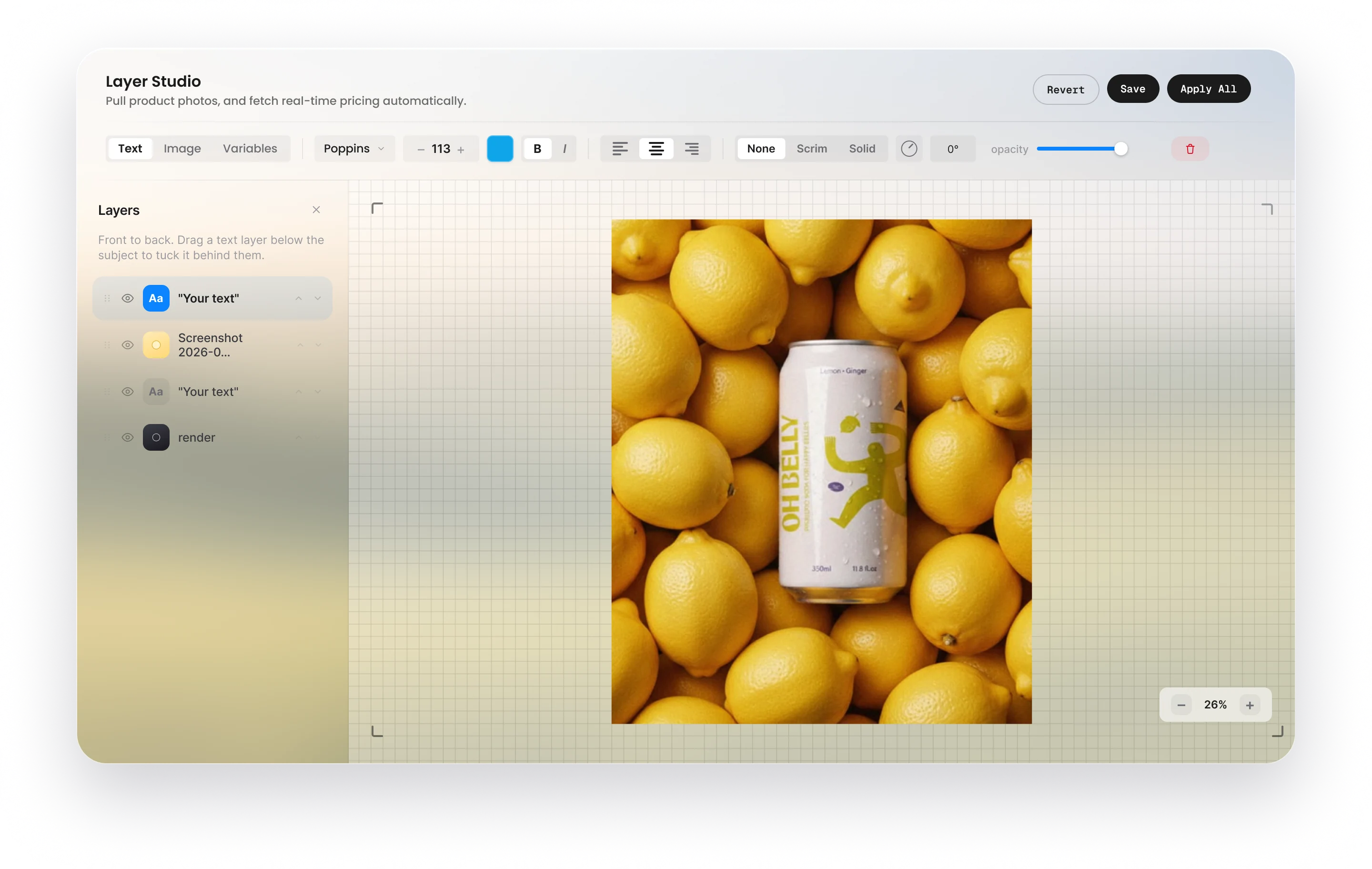
Task: Move the highlighted "Your text" layer down
Action: [318, 298]
